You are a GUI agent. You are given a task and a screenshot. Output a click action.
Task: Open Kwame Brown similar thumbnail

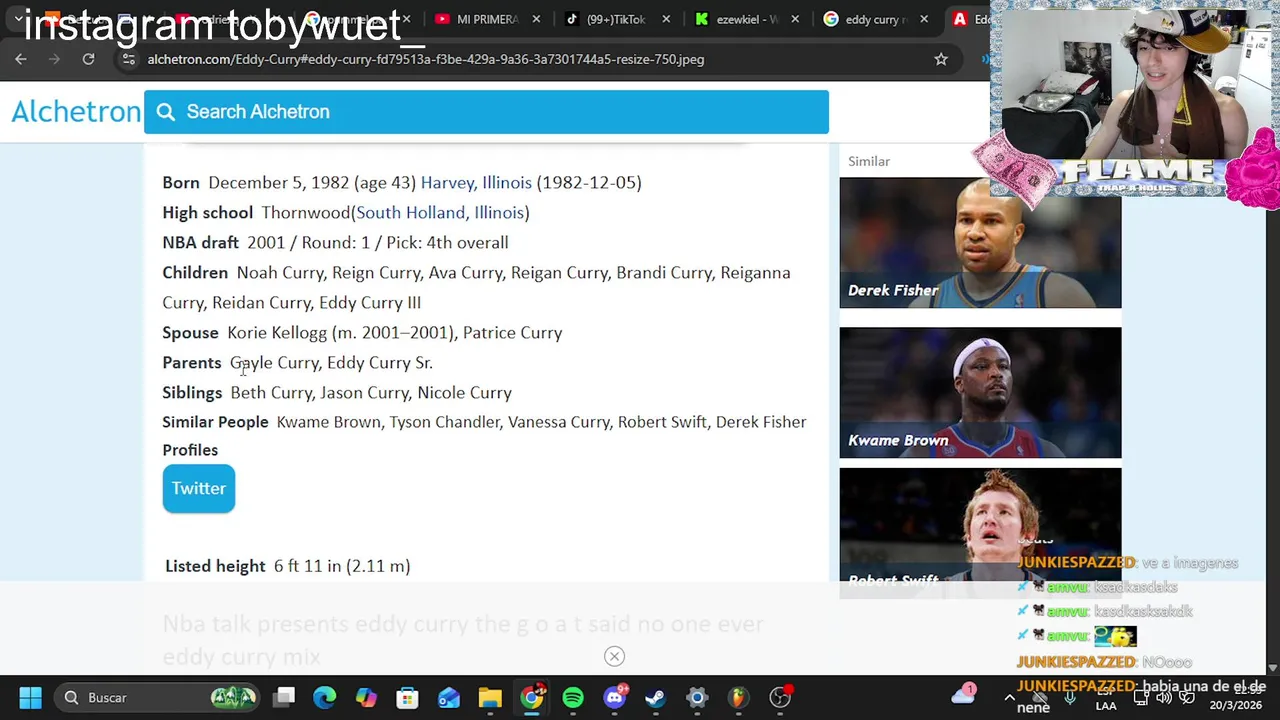[980, 393]
